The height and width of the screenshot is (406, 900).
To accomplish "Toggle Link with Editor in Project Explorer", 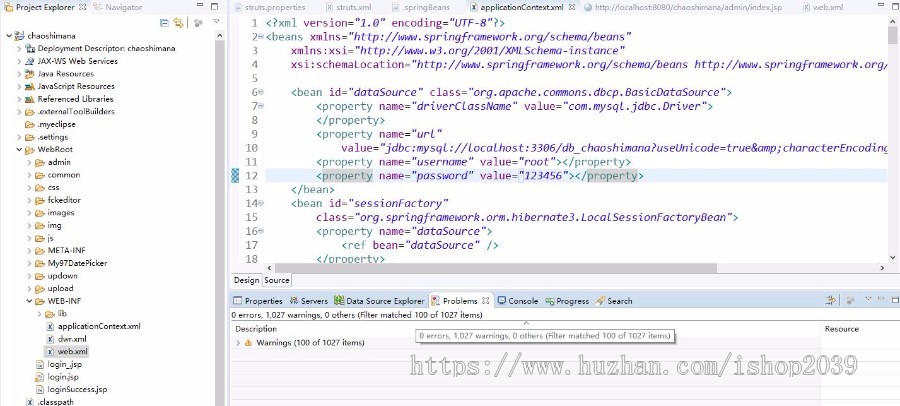I will tap(179, 23).
